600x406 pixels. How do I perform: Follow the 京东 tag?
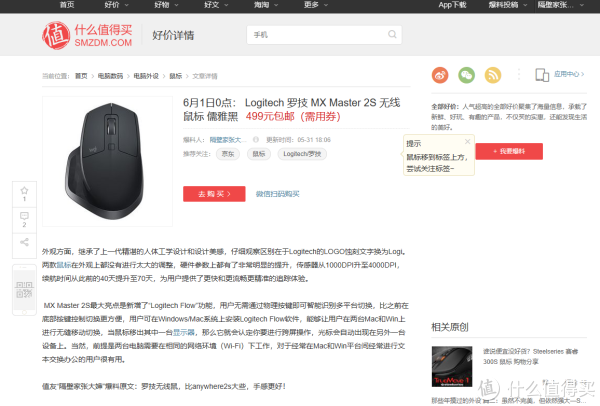228,154
